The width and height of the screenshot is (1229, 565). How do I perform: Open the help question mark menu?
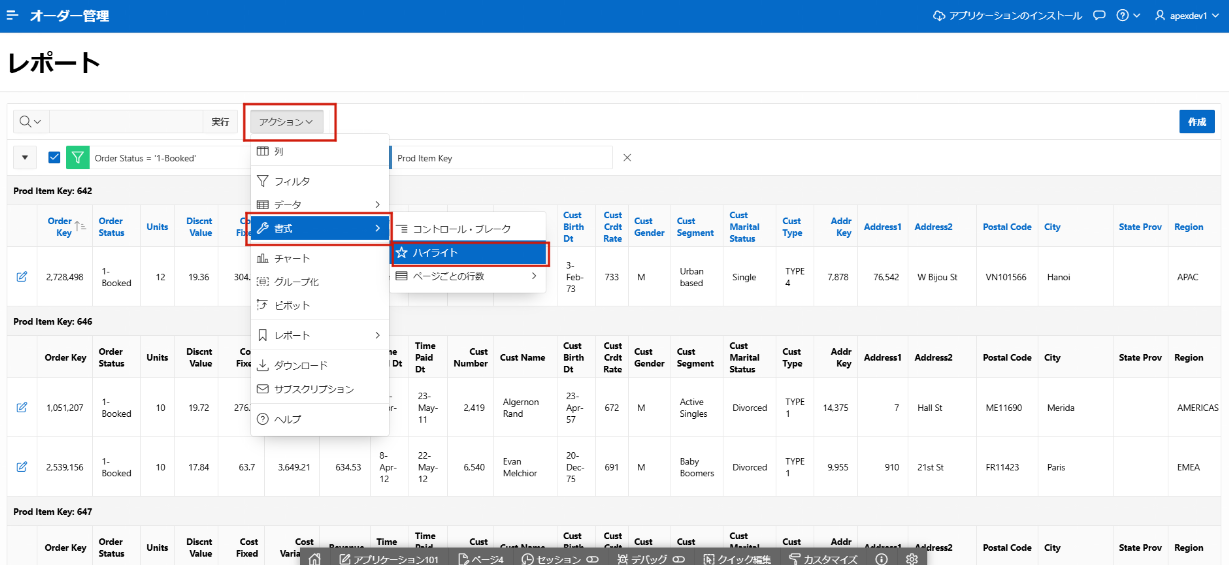click(1128, 16)
